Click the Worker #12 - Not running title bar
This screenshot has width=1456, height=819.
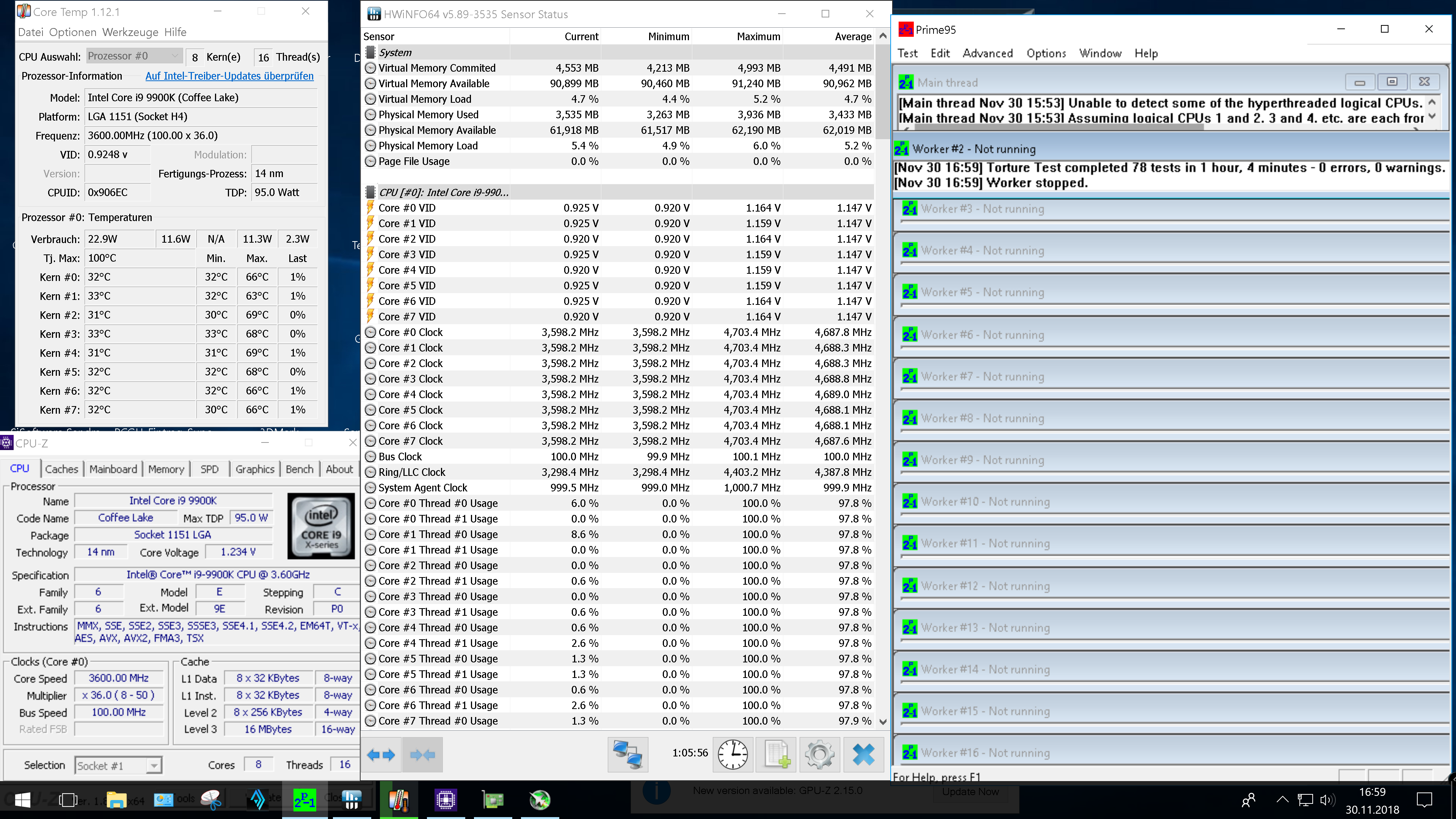(1172, 585)
